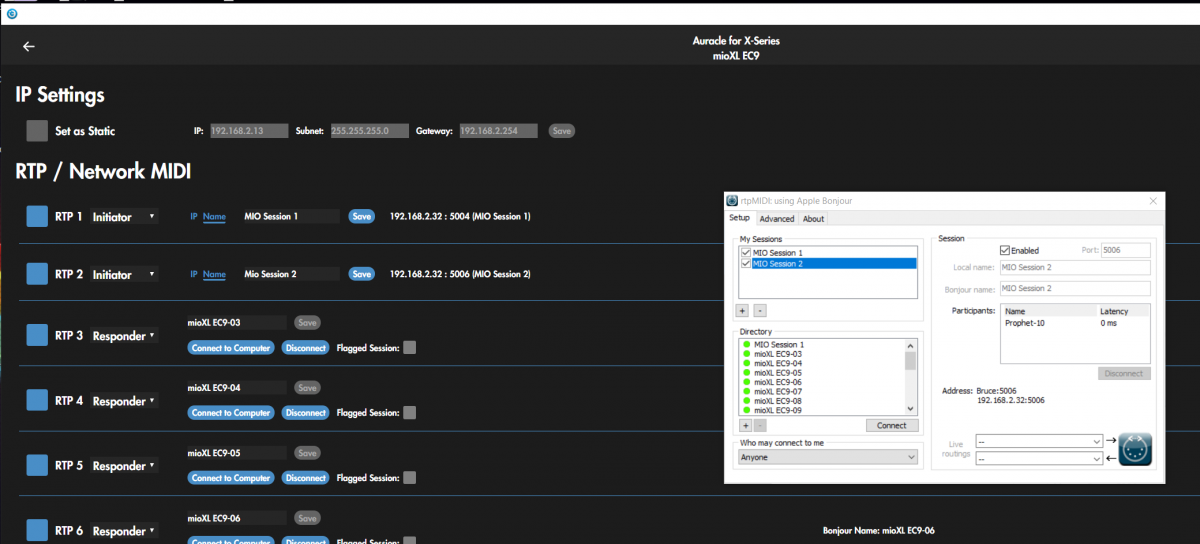
Task: Open the RTP 6 Responder dropdown
Action: 124,531
